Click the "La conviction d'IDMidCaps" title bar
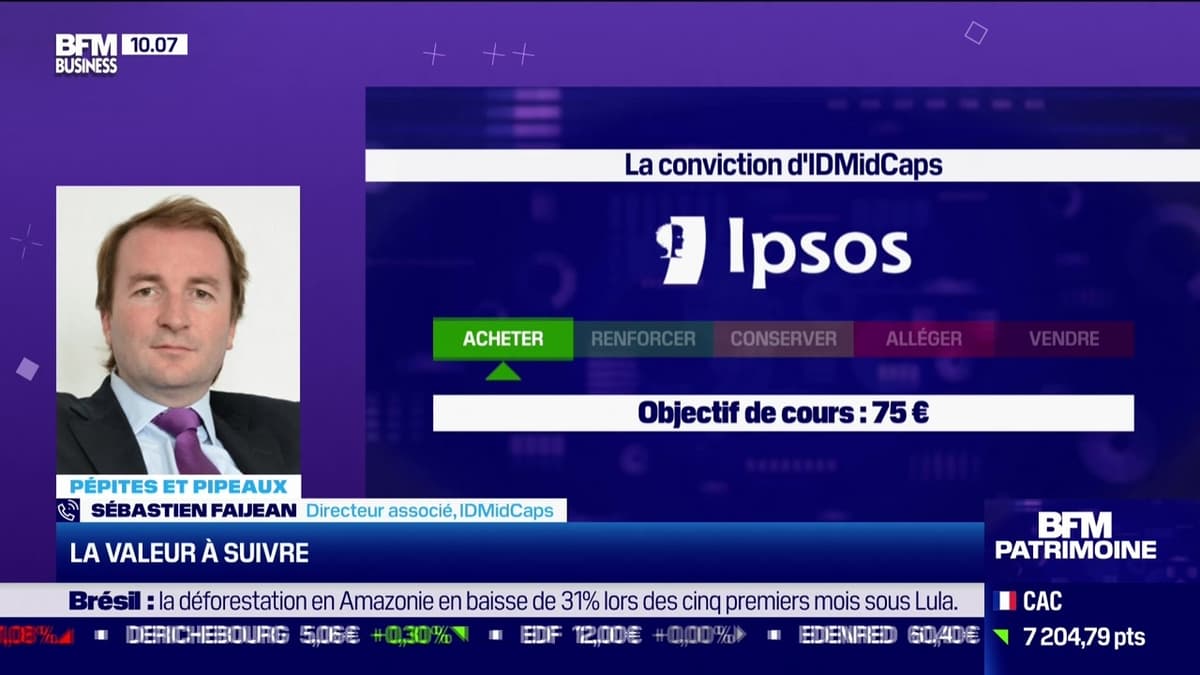 783,165
